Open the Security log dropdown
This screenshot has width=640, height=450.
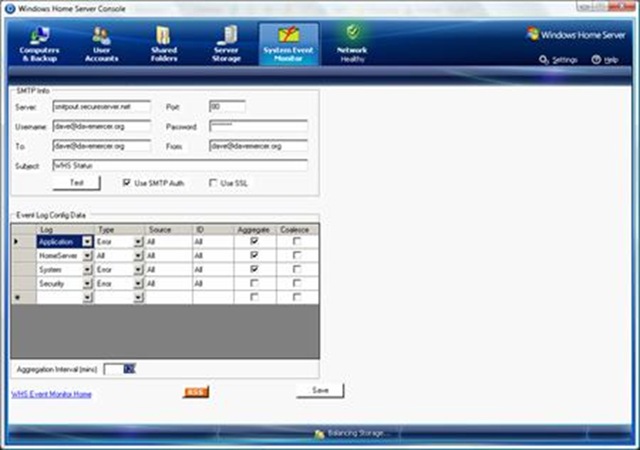pos(87,283)
